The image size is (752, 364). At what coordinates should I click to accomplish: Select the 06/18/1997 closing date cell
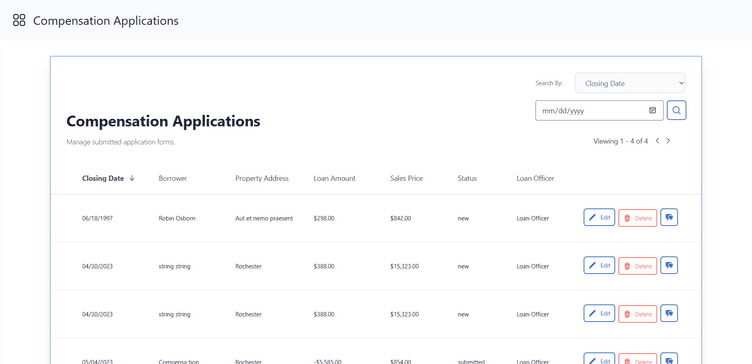click(97, 218)
